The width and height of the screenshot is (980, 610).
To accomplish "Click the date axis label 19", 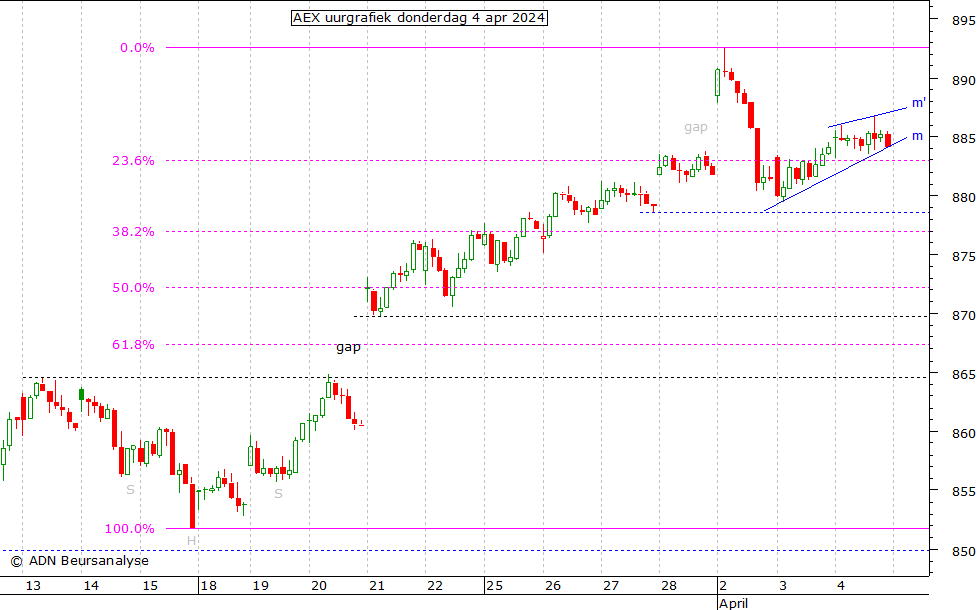I will click(x=261, y=586).
